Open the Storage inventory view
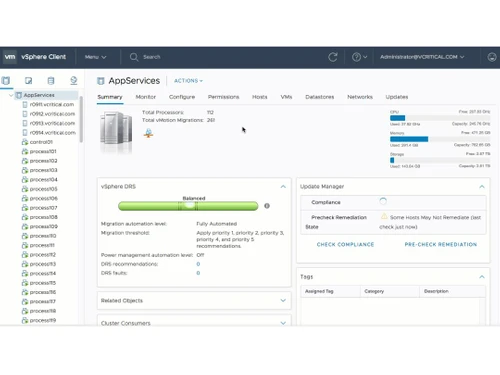This screenshot has height=375, width=500. tap(51, 80)
